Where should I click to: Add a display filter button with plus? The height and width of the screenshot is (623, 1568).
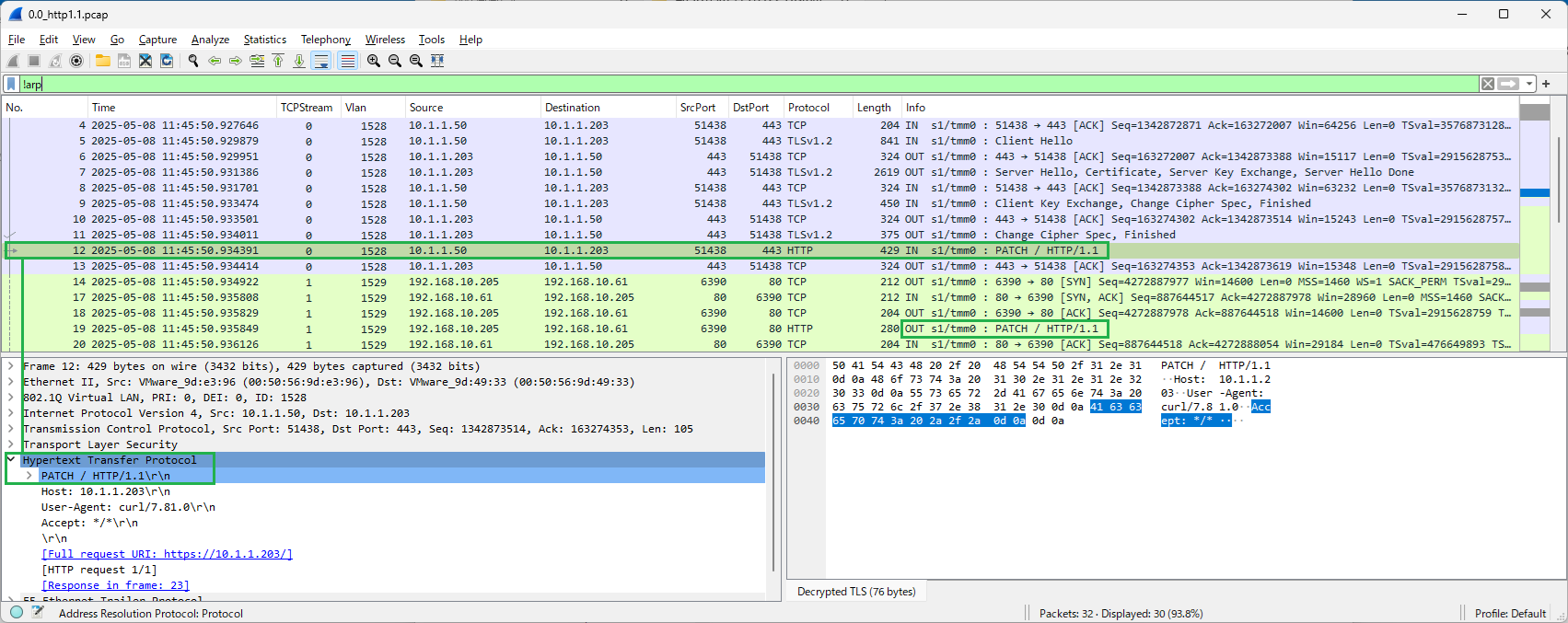(x=1547, y=84)
